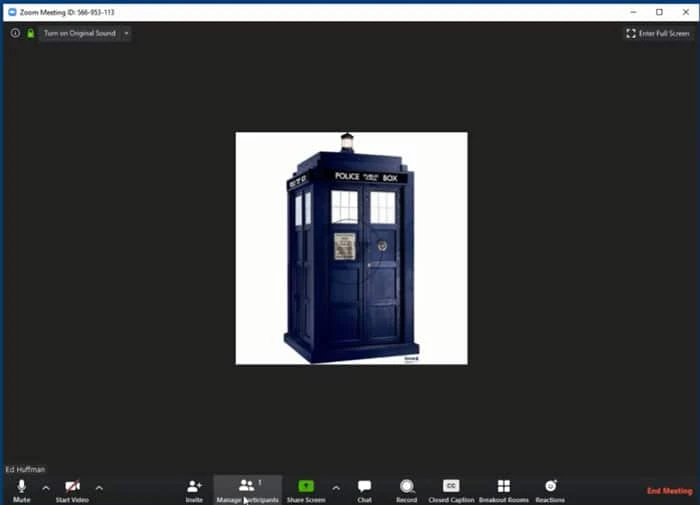700x505 pixels.
Task: Click Turn on Original Sound
Action: (79, 33)
